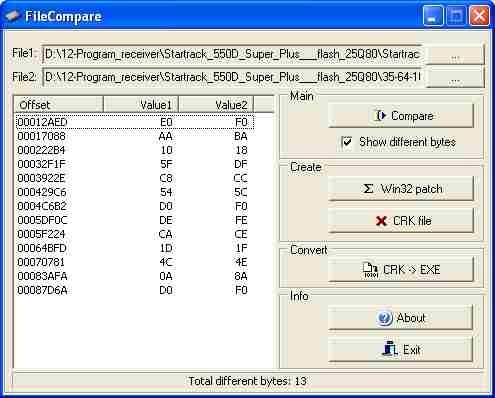Click the red X icon on CRK file
Screen dimensions: 495x398
click(x=381, y=221)
